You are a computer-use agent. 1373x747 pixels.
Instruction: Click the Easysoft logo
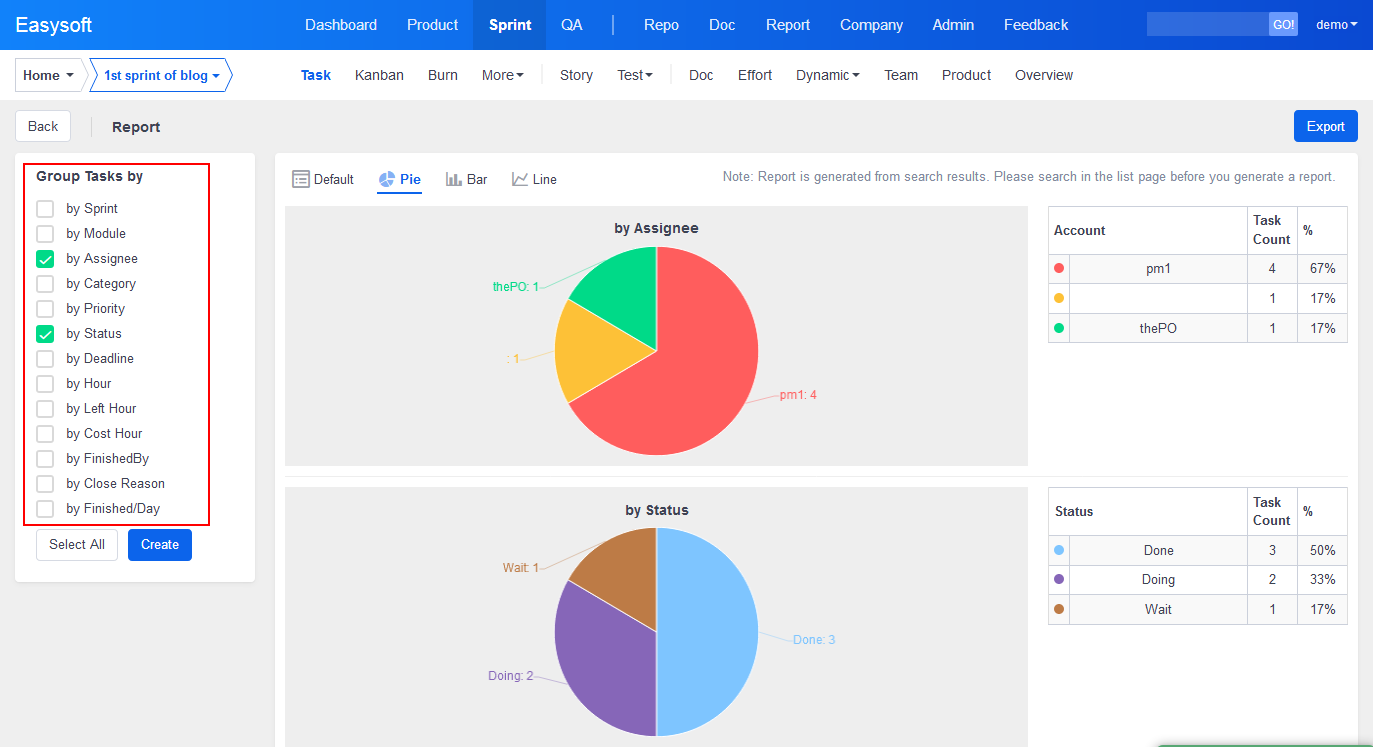point(60,25)
